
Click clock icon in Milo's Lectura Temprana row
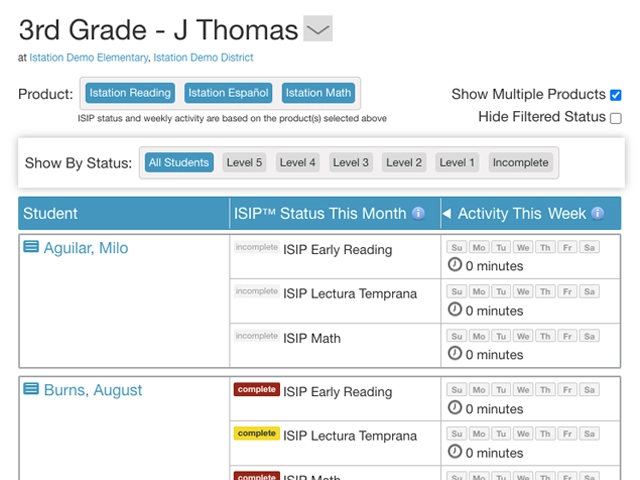point(455,309)
